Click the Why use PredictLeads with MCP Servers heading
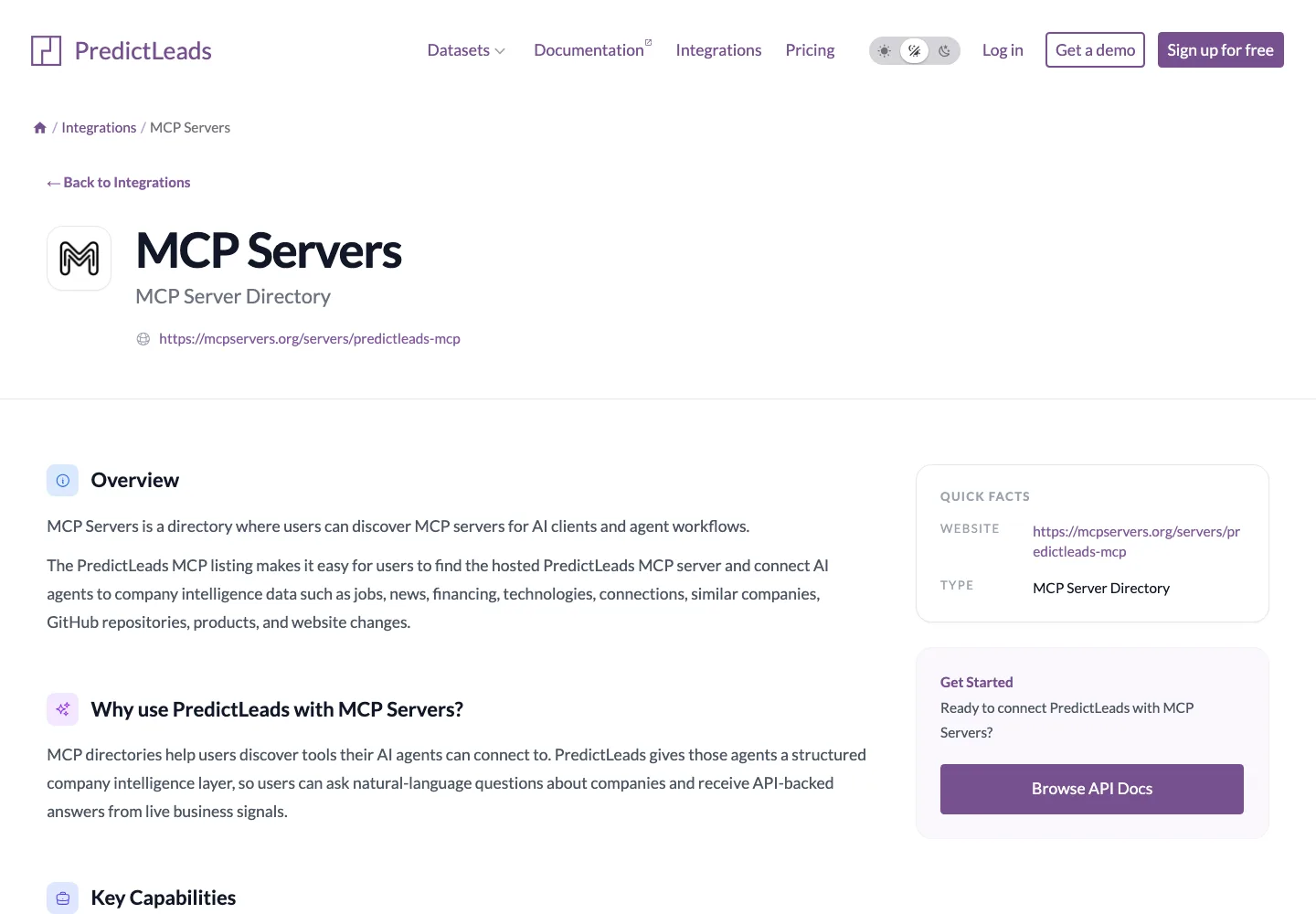1316x914 pixels. pyautogui.click(x=277, y=709)
